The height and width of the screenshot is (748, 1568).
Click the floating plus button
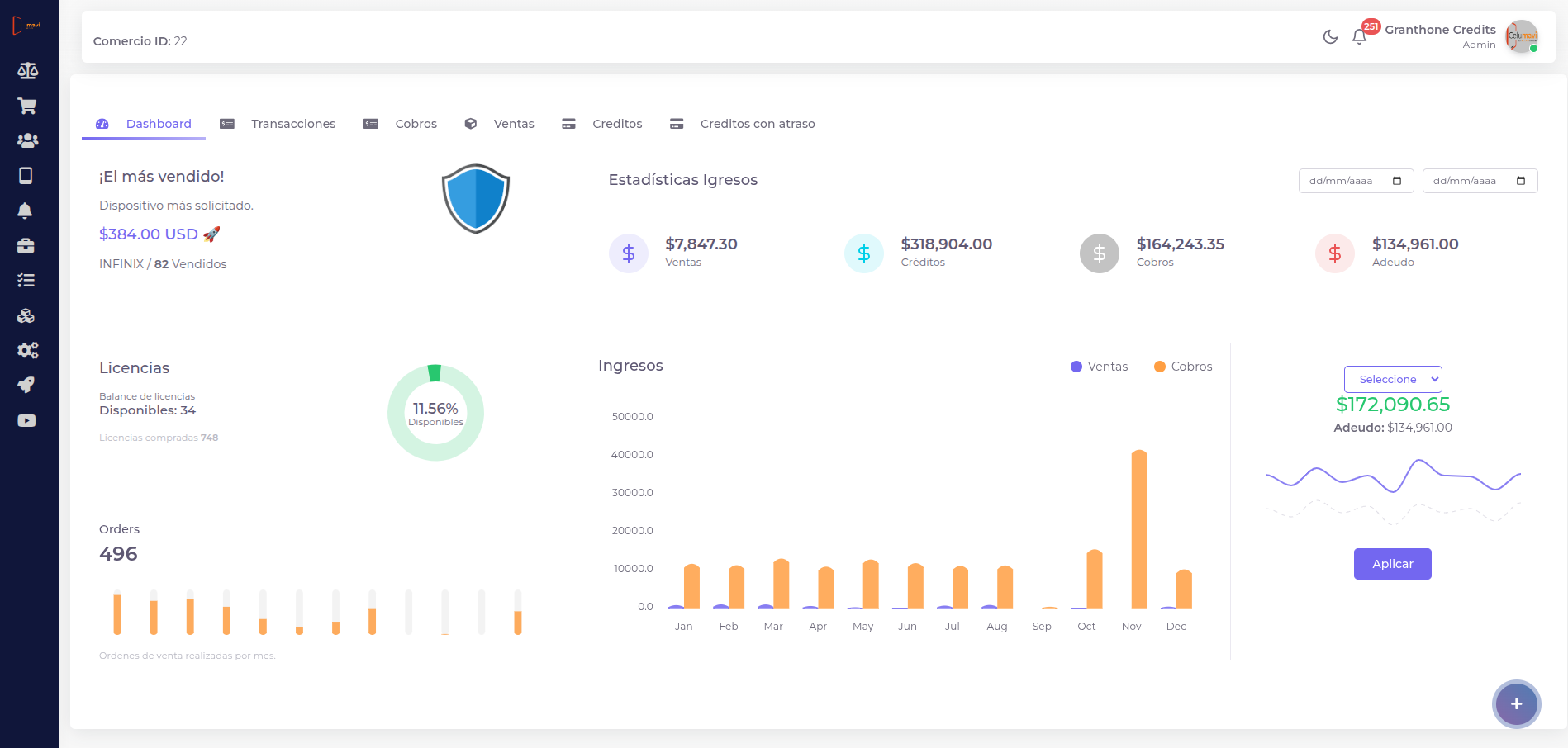point(1516,704)
